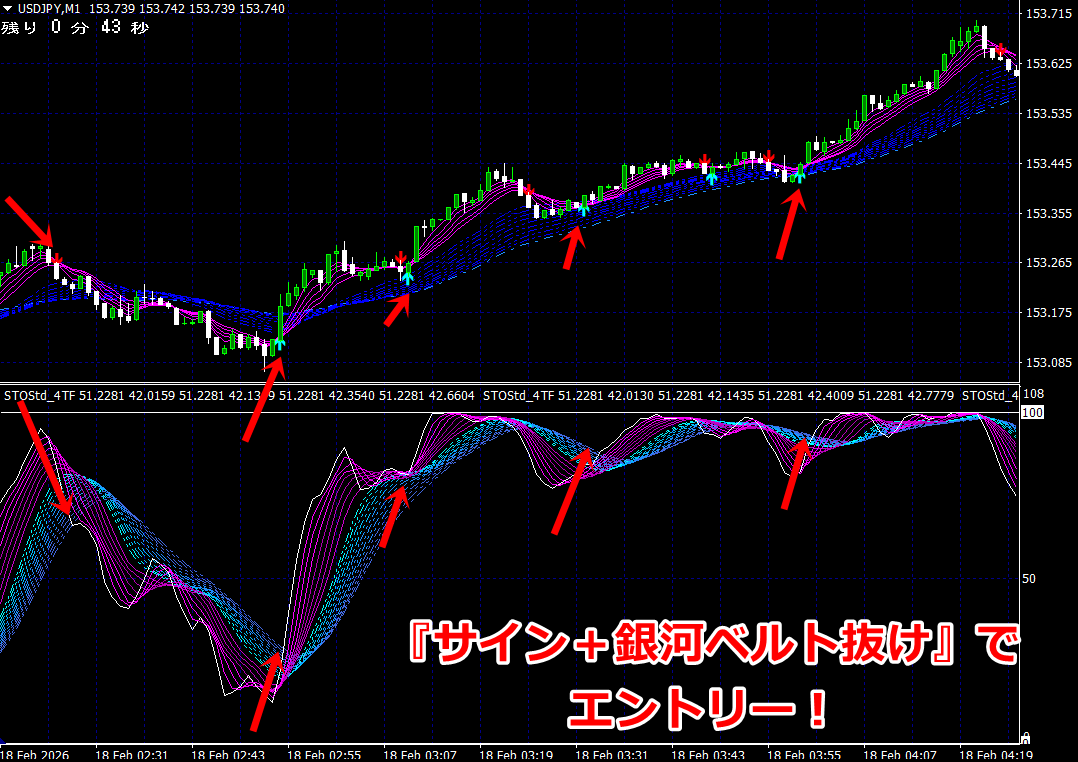
Task: Click the 18 Feb 2026 date label
Action: 34,755
